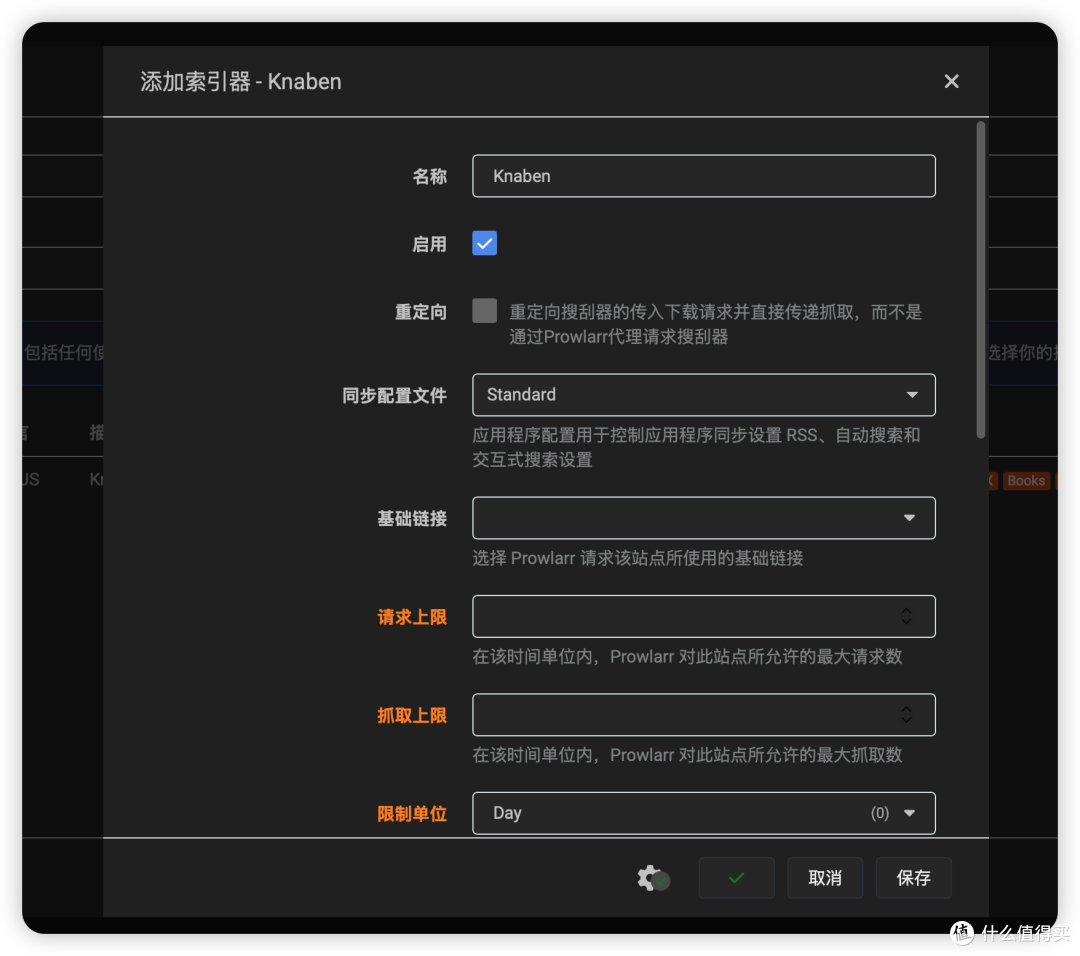Viewport: 1080px width, 956px height.
Task: Click the 抓取上限 orange label
Action: [412, 716]
